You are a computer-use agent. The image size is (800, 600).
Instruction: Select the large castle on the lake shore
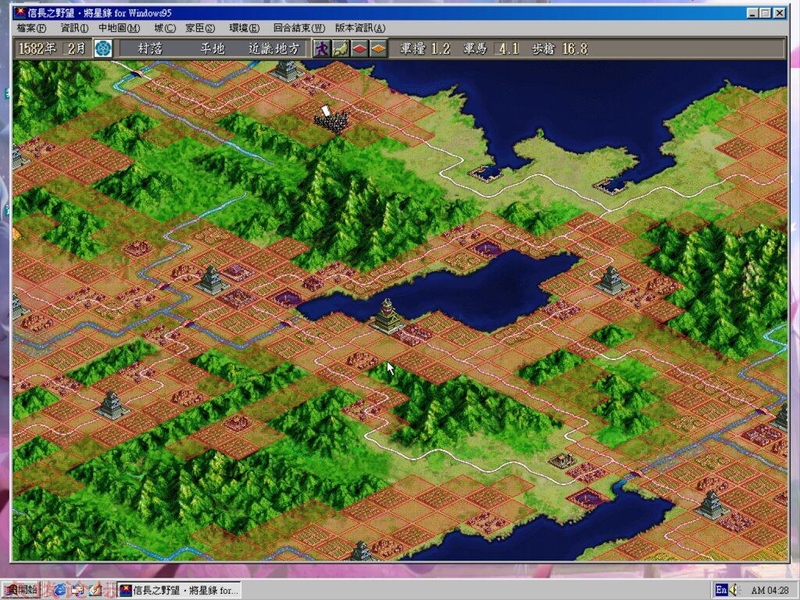(387, 316)
